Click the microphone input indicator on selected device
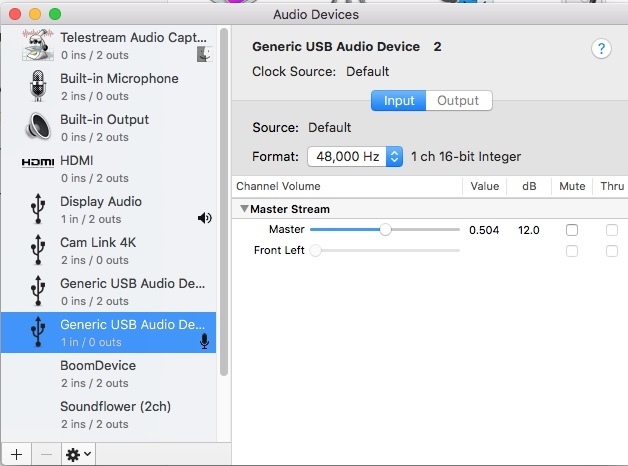The image size is (628, 466). pyautogui.click(x=204, y=341)
